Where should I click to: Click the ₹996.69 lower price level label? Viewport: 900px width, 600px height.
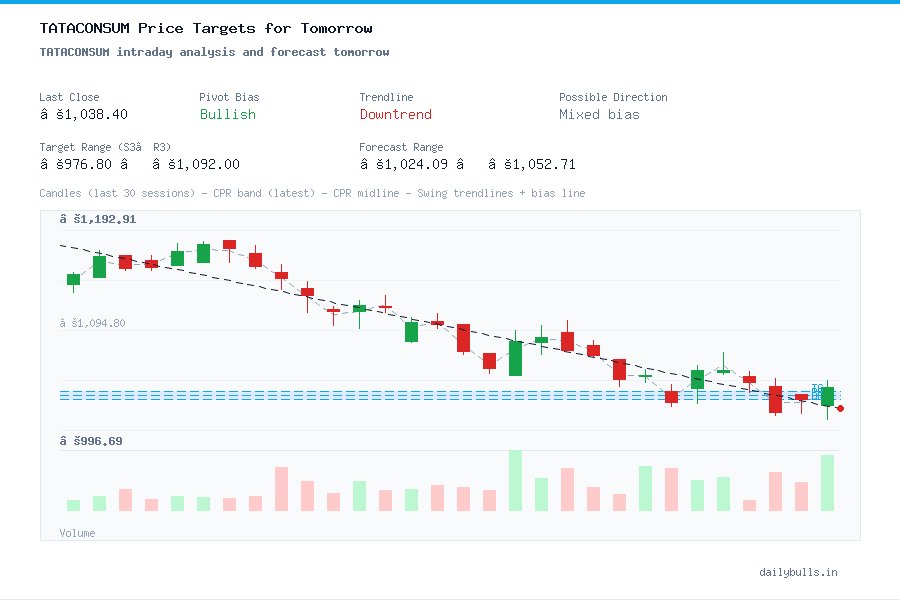click(x=92, y=440)
